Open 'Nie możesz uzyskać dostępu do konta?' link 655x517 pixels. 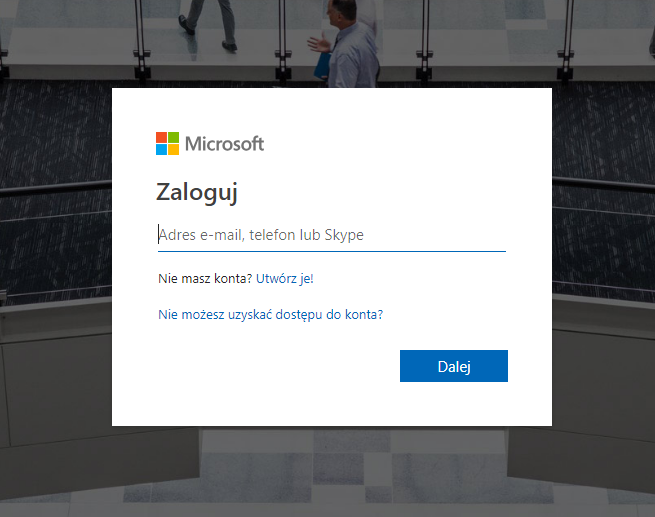[271, 314]
